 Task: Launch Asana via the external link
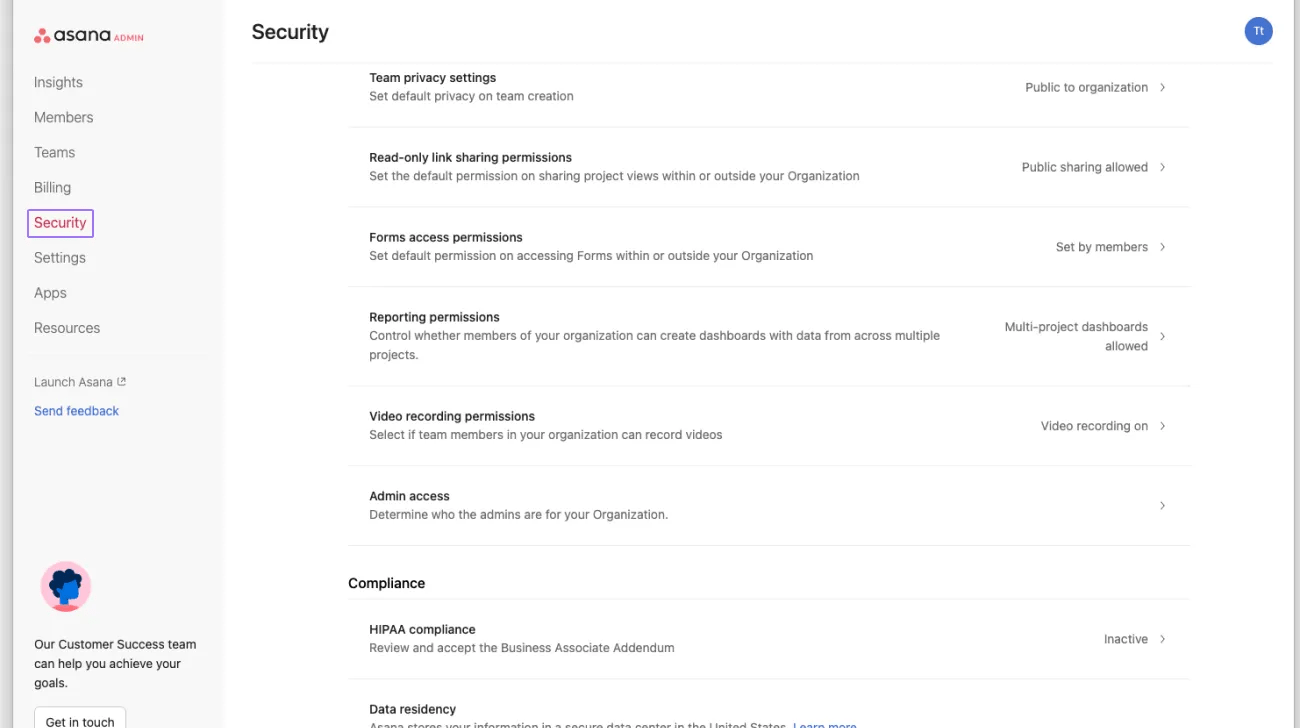[80, 382]
